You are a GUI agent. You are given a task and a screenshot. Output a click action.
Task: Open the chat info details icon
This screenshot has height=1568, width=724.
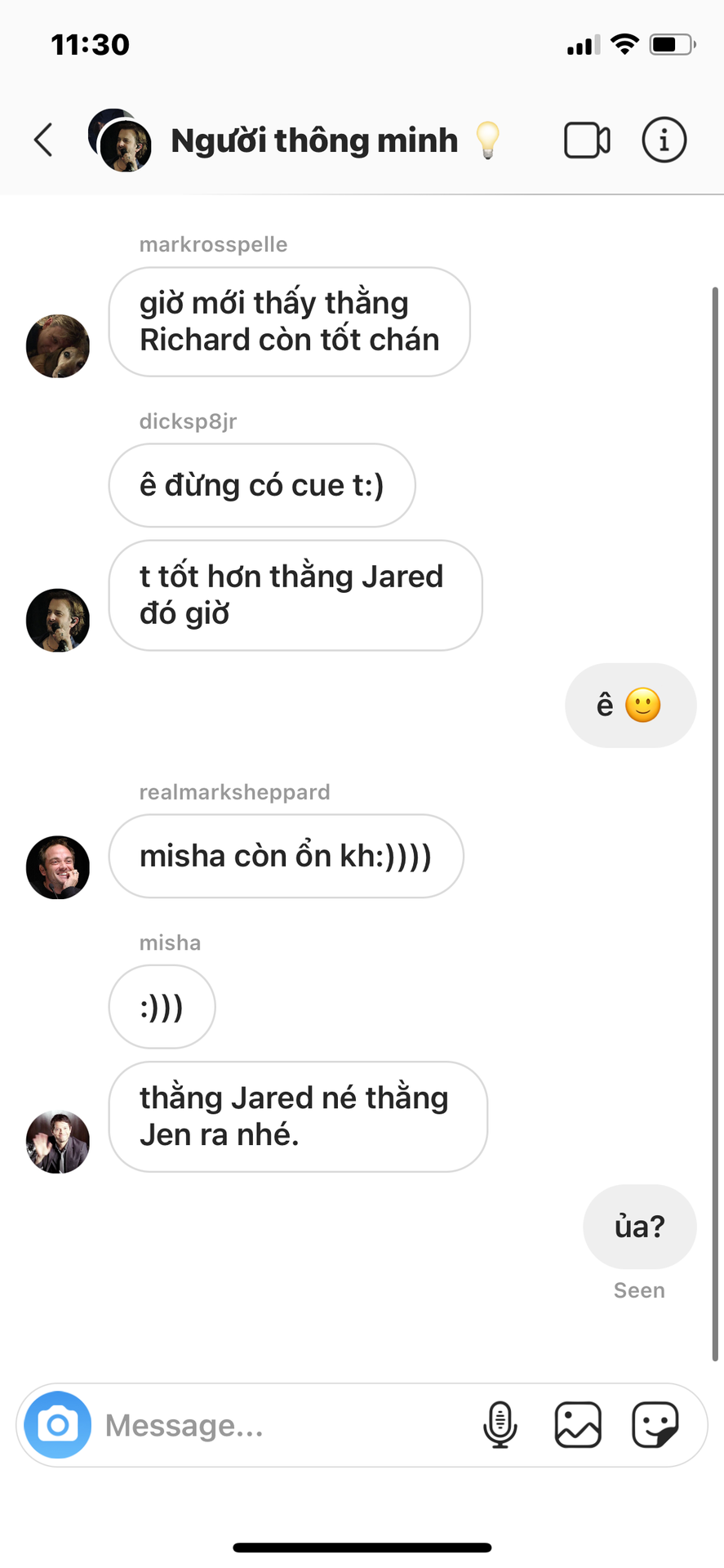click(664, 140)
